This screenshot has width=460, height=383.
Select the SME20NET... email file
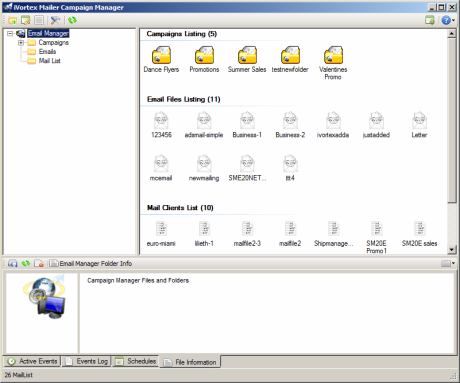[247, 168]
